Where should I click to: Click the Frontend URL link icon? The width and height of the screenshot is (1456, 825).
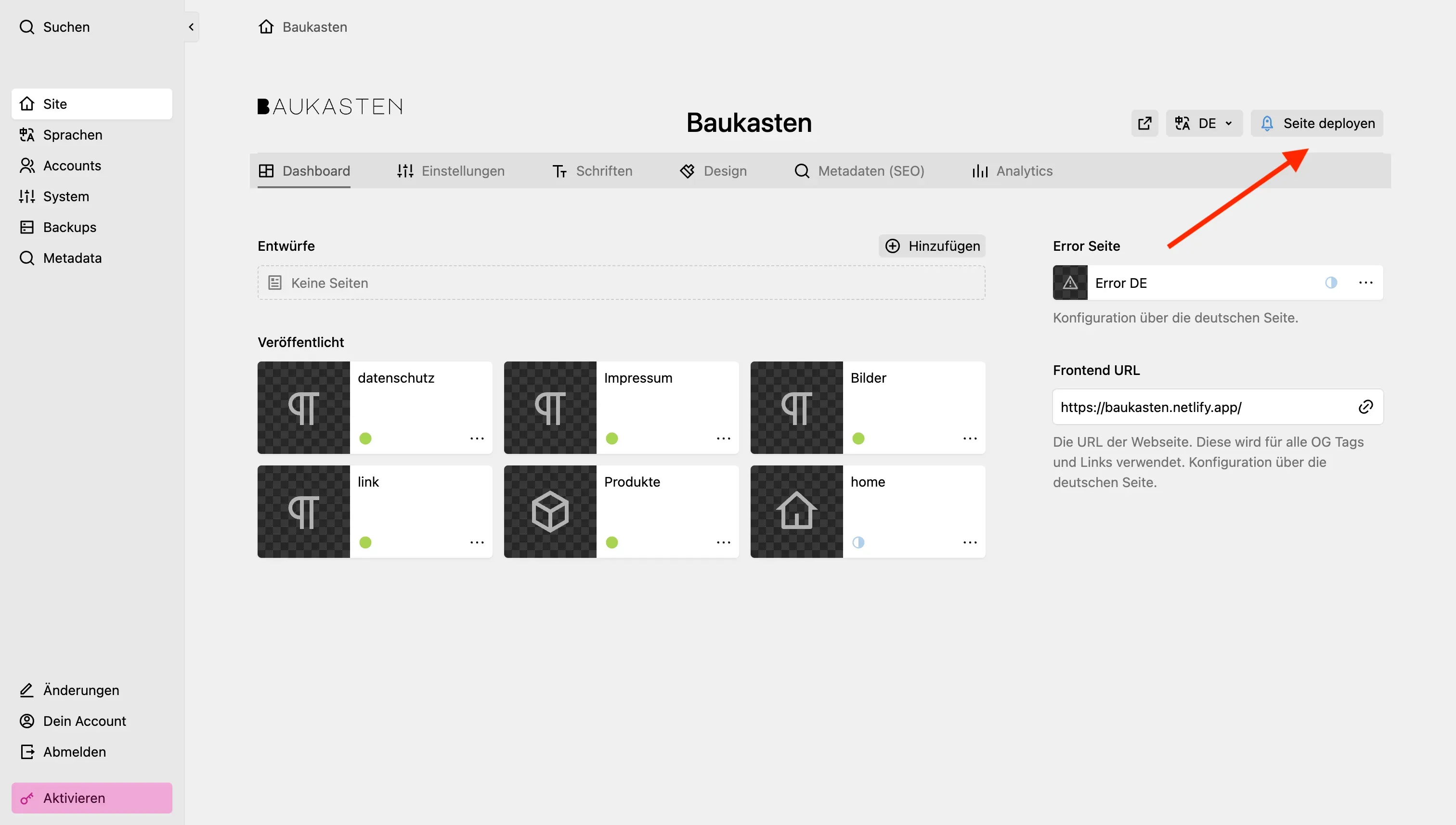click(x=1365, y=407)
